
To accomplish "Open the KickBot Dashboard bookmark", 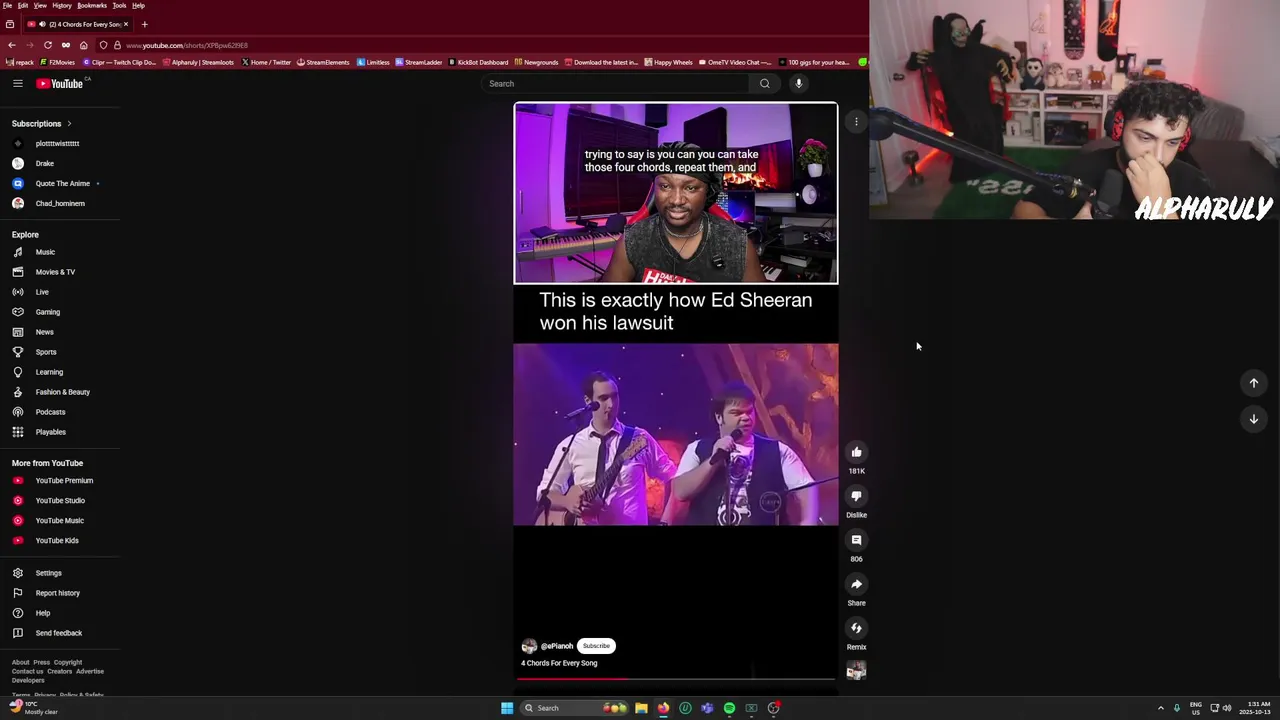I will (x=478, y=62).
